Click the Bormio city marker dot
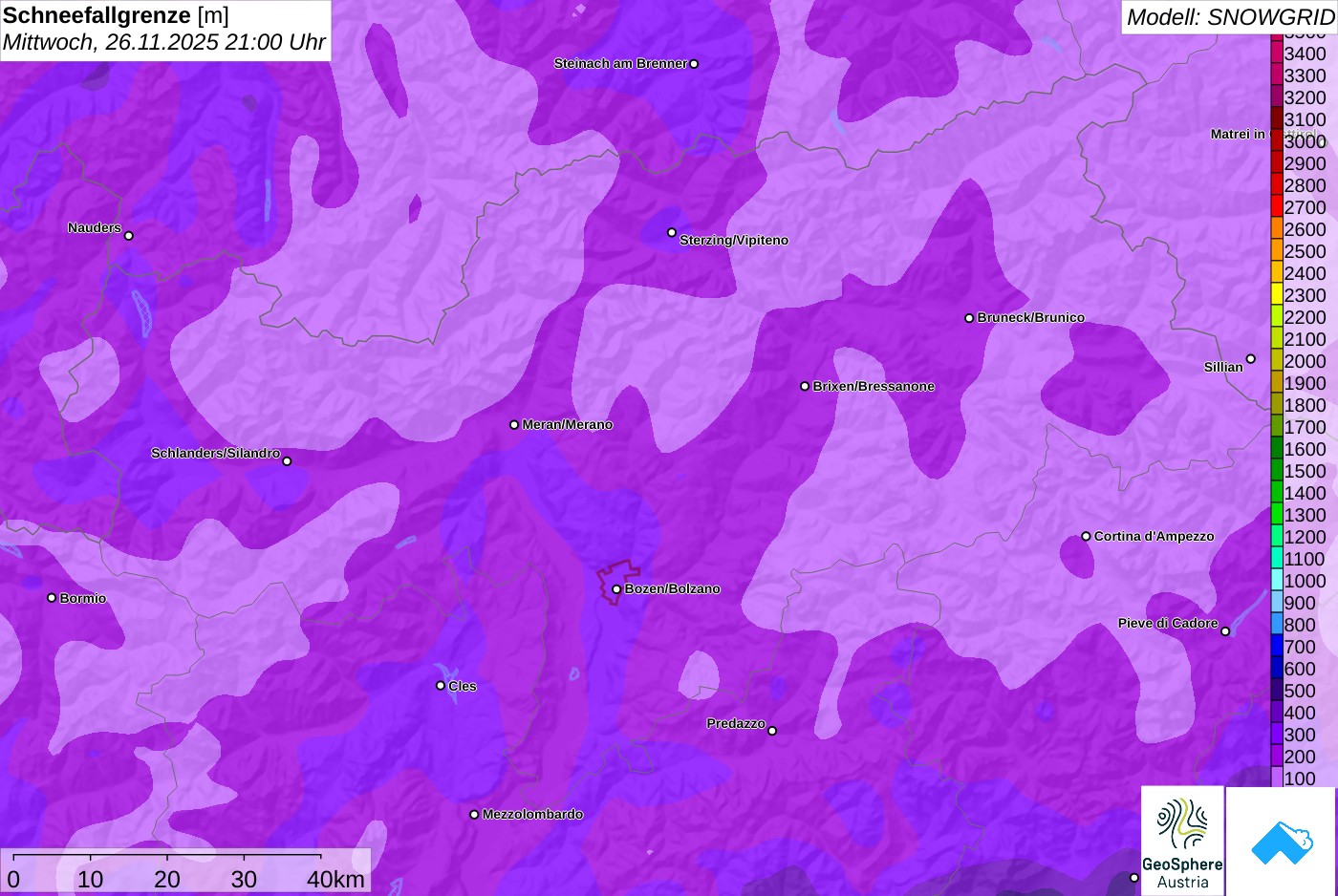This screenshot has width=1338, height=896. coord(52,598)
